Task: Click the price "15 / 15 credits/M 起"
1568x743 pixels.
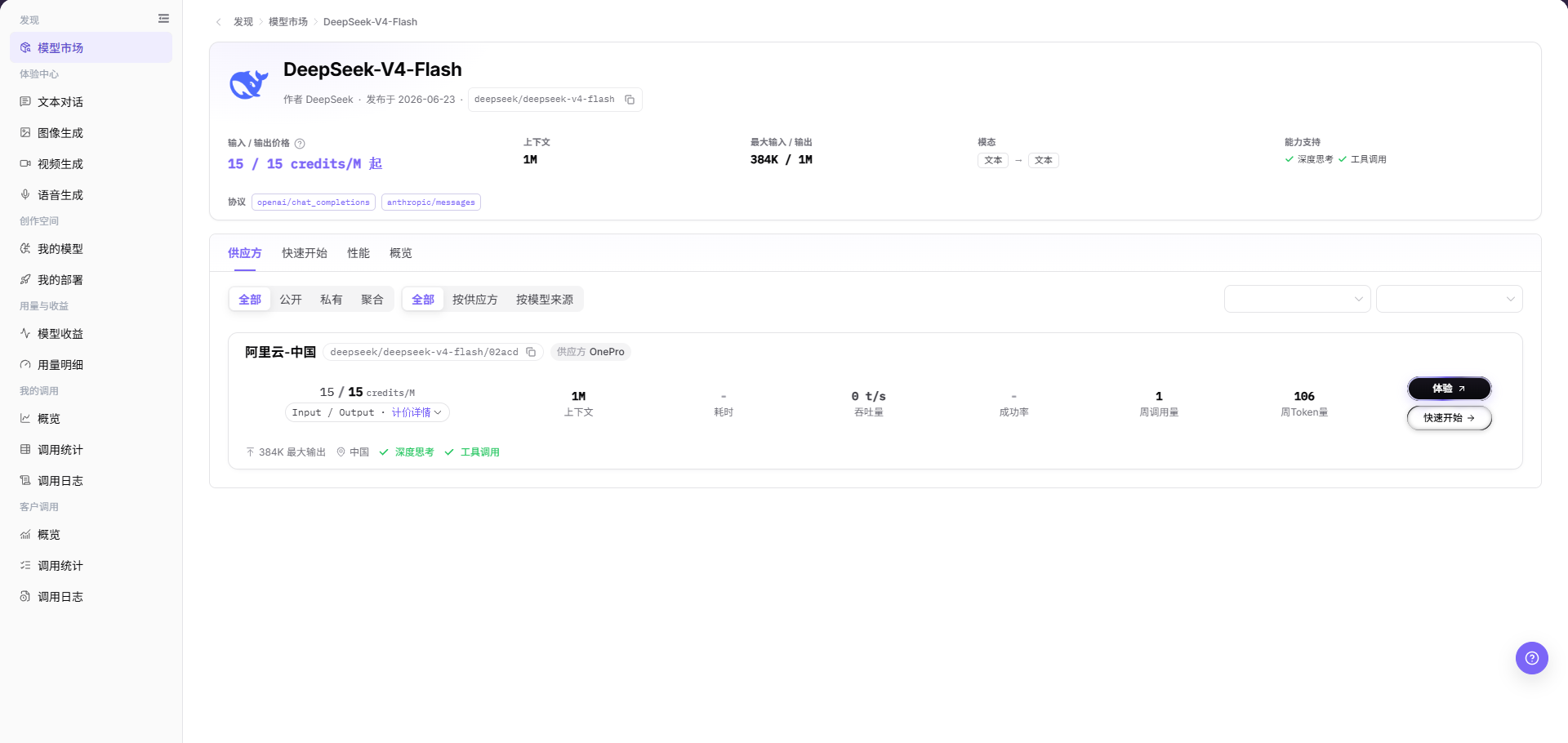Action: click(x=305, y=164)
